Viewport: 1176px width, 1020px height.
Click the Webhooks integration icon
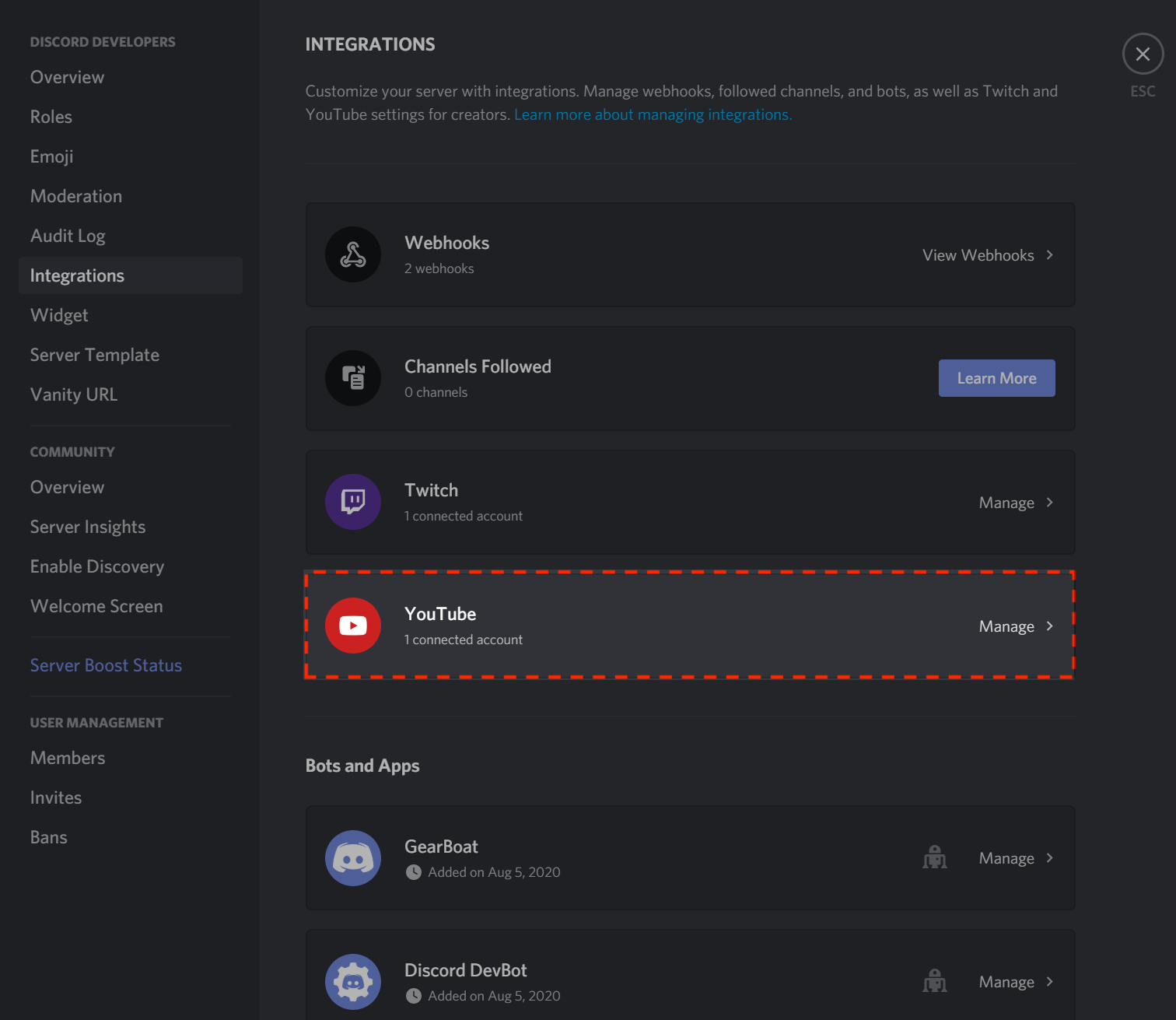tap(353, 254)
